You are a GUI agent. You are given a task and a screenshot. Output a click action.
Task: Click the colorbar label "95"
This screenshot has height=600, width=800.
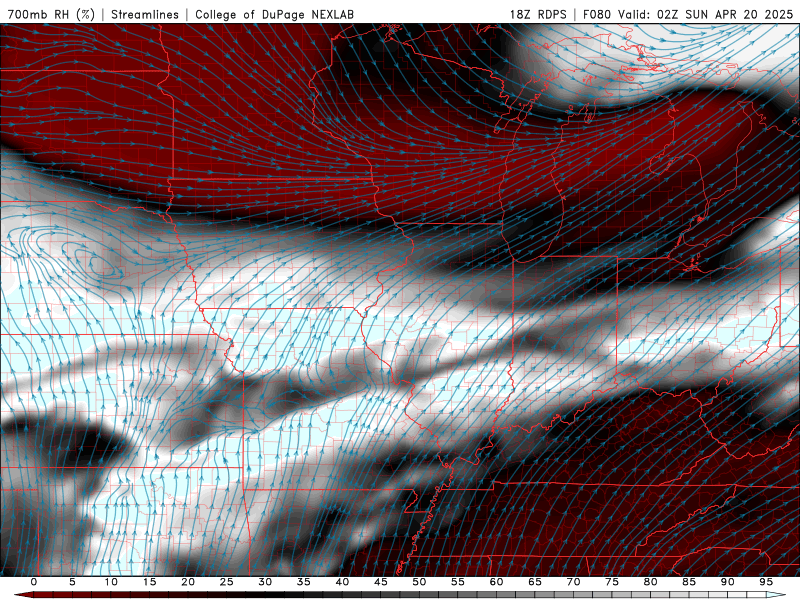pos(766,582)
